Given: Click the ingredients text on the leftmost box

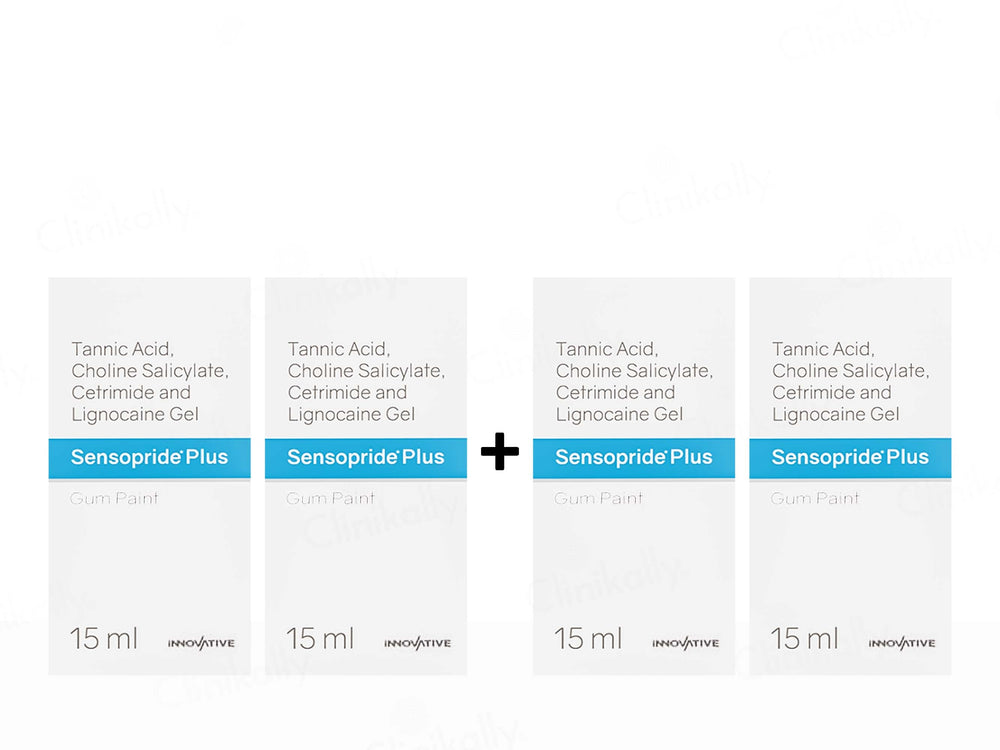Looking at the screenshot, I should point(150,381).
